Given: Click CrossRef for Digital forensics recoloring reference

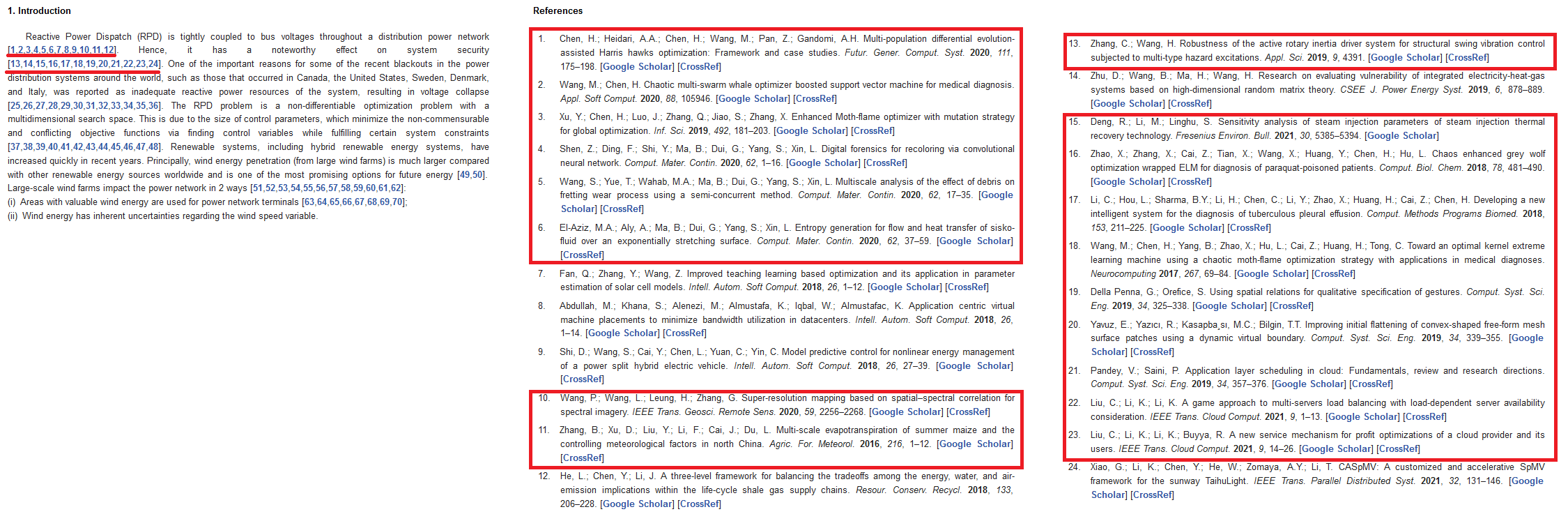Looking at the screenshot, I should click(x=885, y=163).
